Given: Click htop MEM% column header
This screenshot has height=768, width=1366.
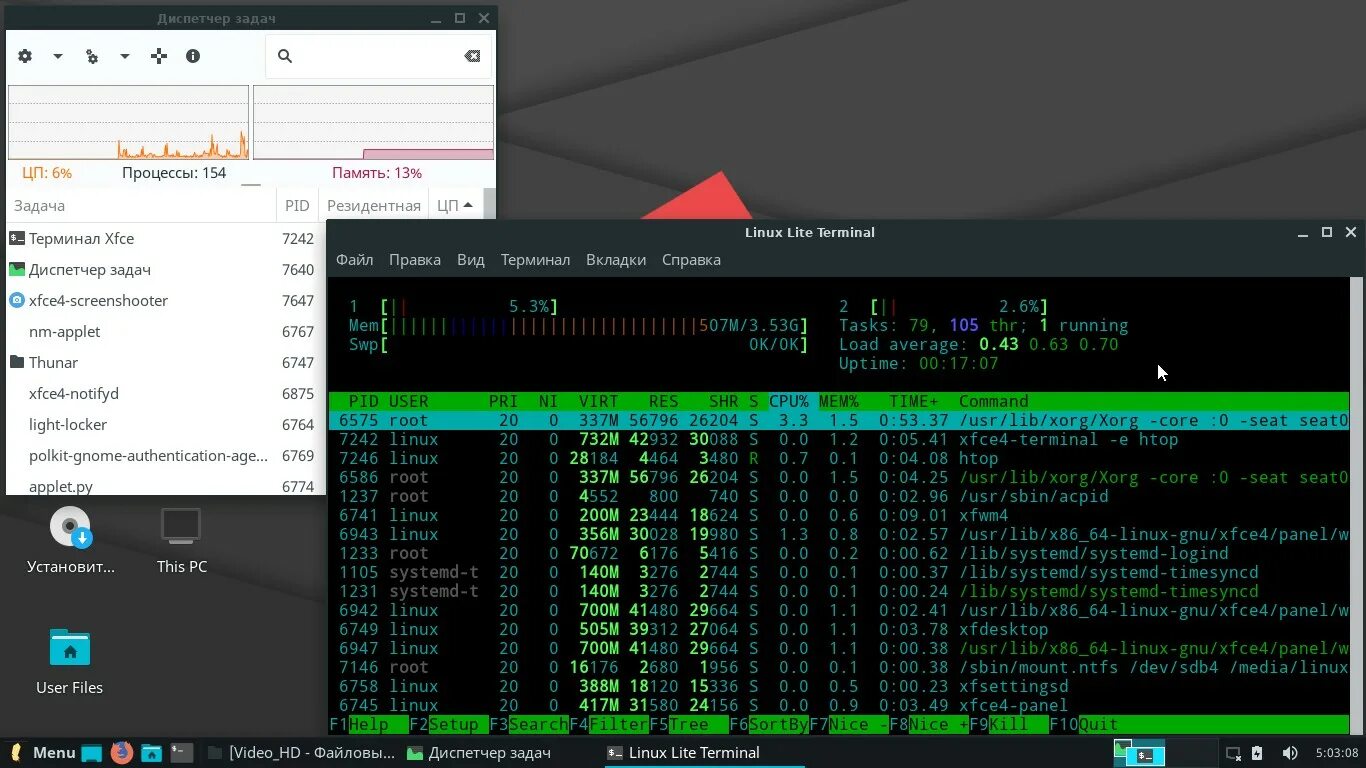Looking at the screenshot, I should [838, 401].
